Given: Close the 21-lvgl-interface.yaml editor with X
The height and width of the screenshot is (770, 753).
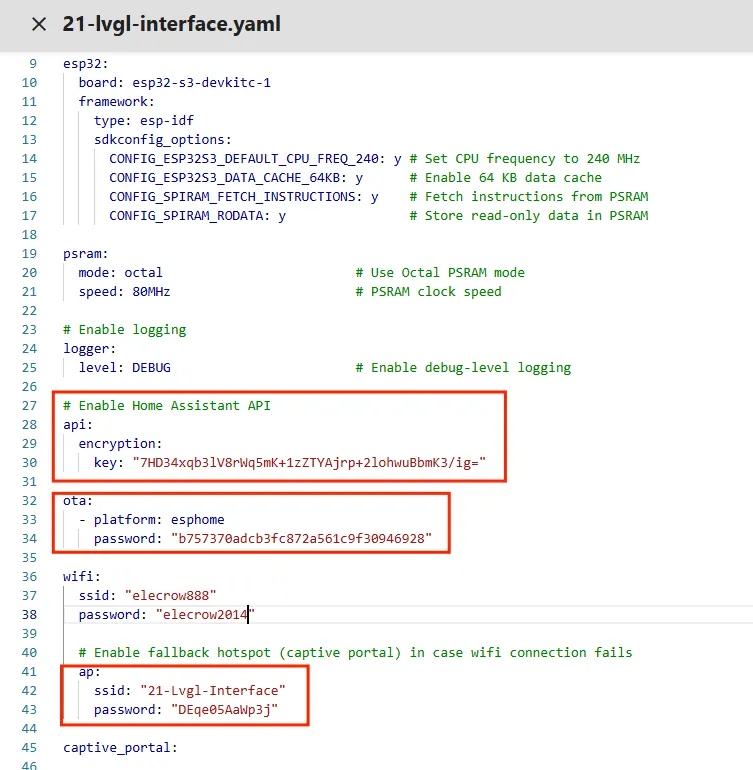Looking at the screenshot, I should click(38, 24).
